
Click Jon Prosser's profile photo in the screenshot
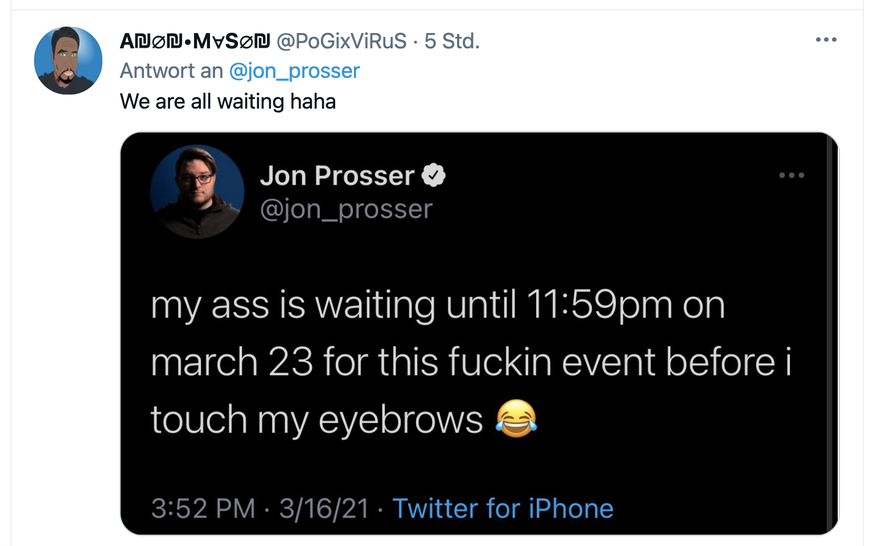[x=197, y=191]
